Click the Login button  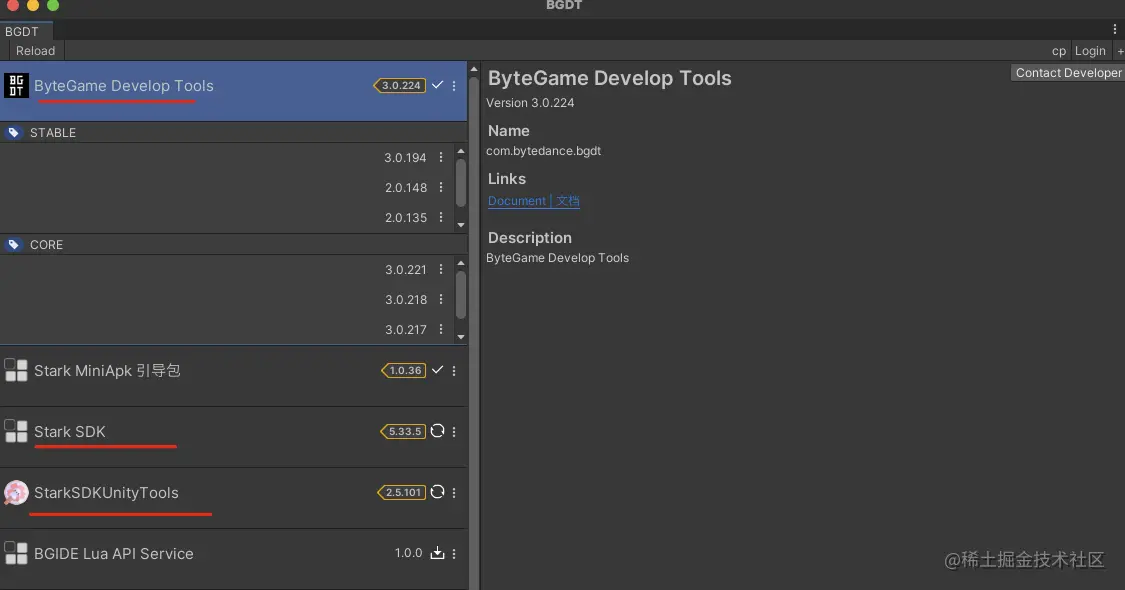[1090, 51]
